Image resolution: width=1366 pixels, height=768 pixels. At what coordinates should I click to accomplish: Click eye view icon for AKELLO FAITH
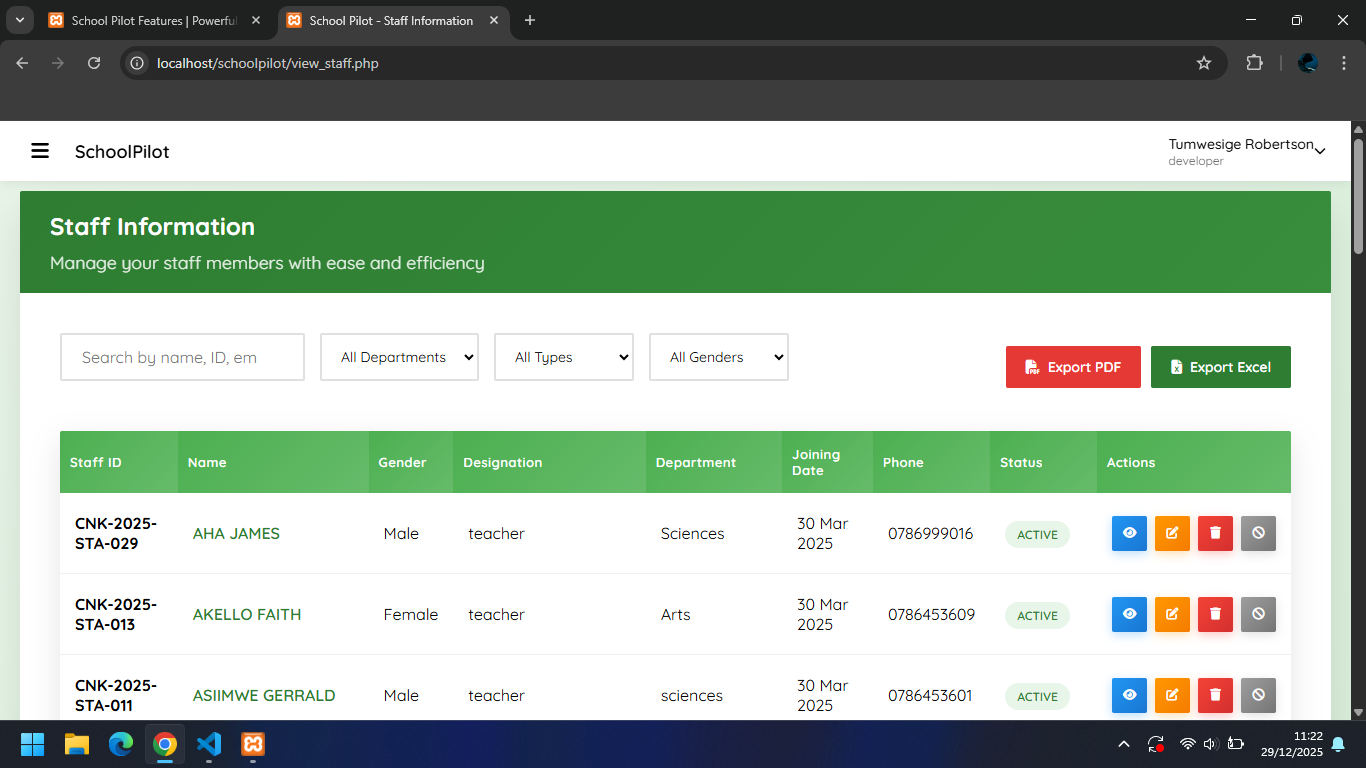[x=1129, y=614]
